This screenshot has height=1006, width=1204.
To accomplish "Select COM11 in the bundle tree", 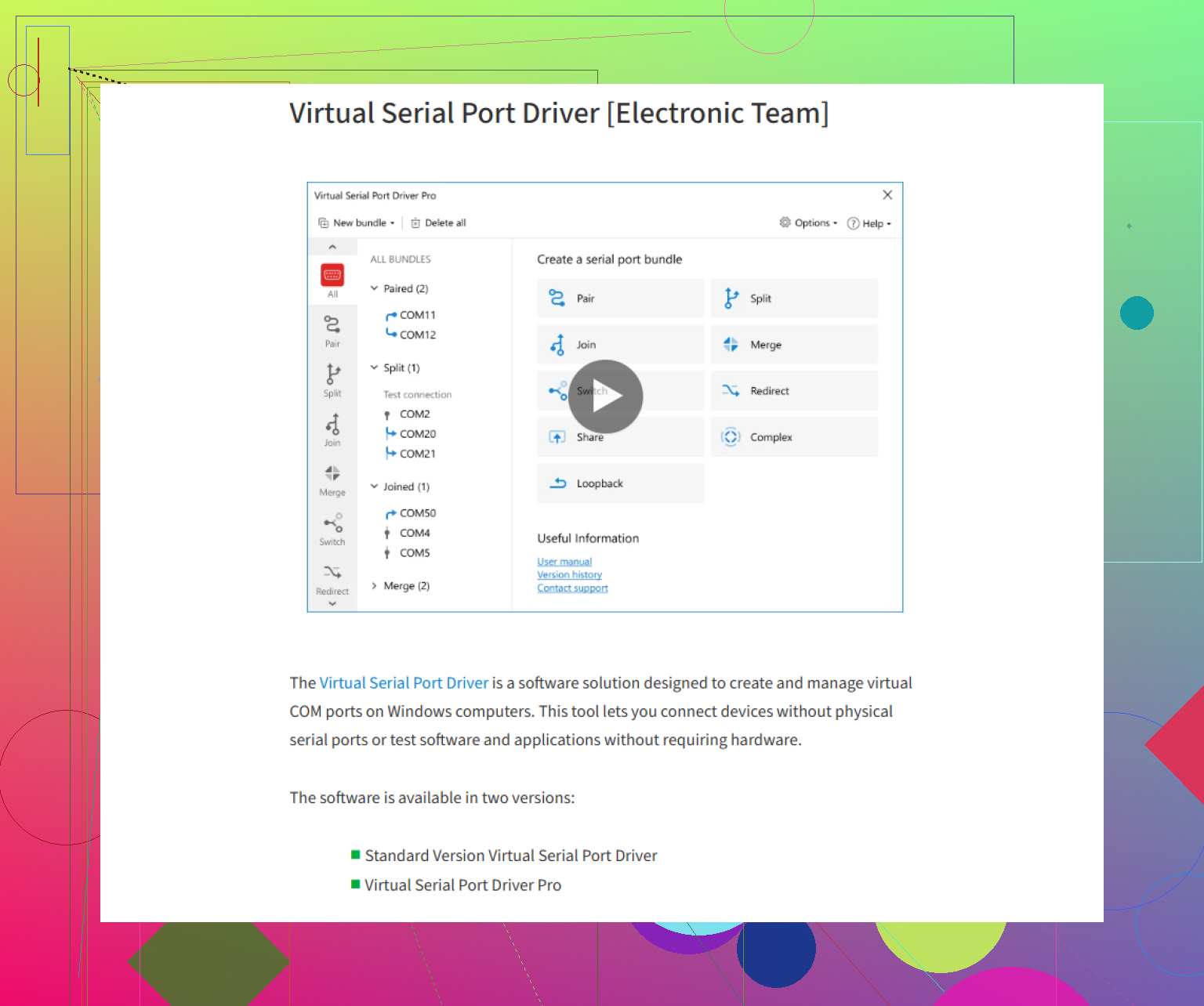I will click(417, 315).
